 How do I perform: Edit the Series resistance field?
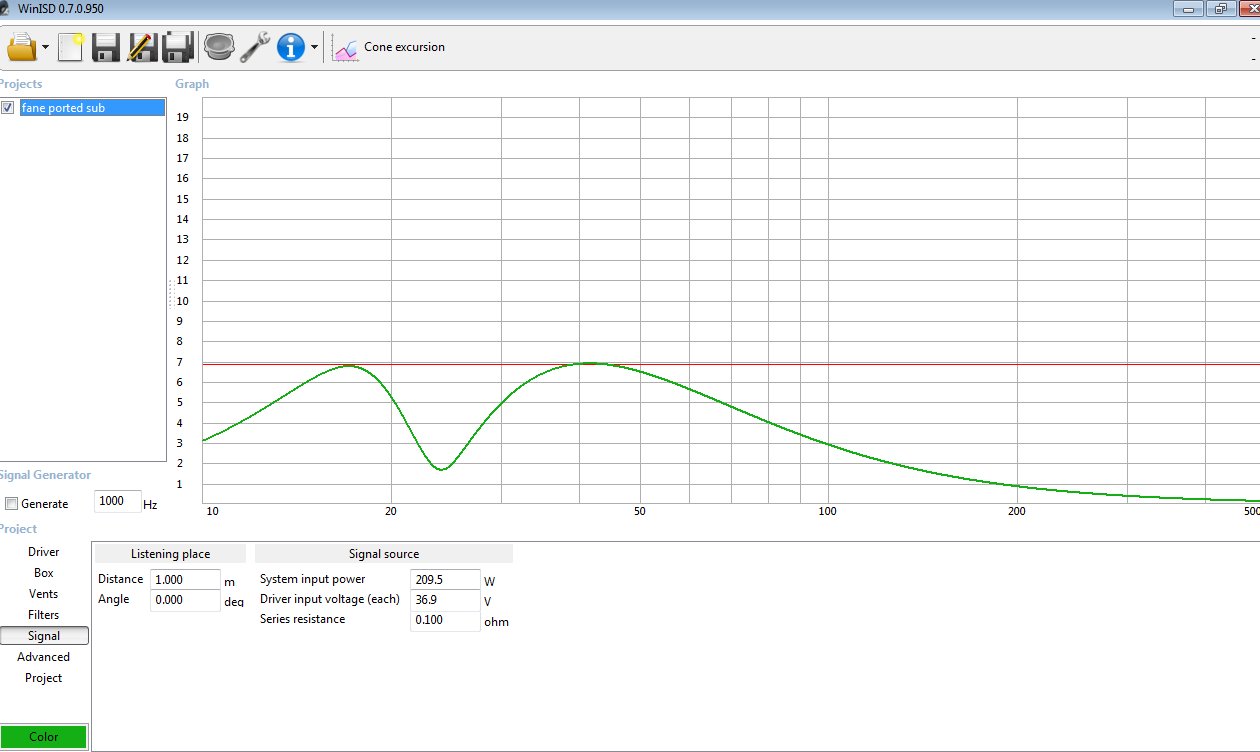click(x=446, y=620)
